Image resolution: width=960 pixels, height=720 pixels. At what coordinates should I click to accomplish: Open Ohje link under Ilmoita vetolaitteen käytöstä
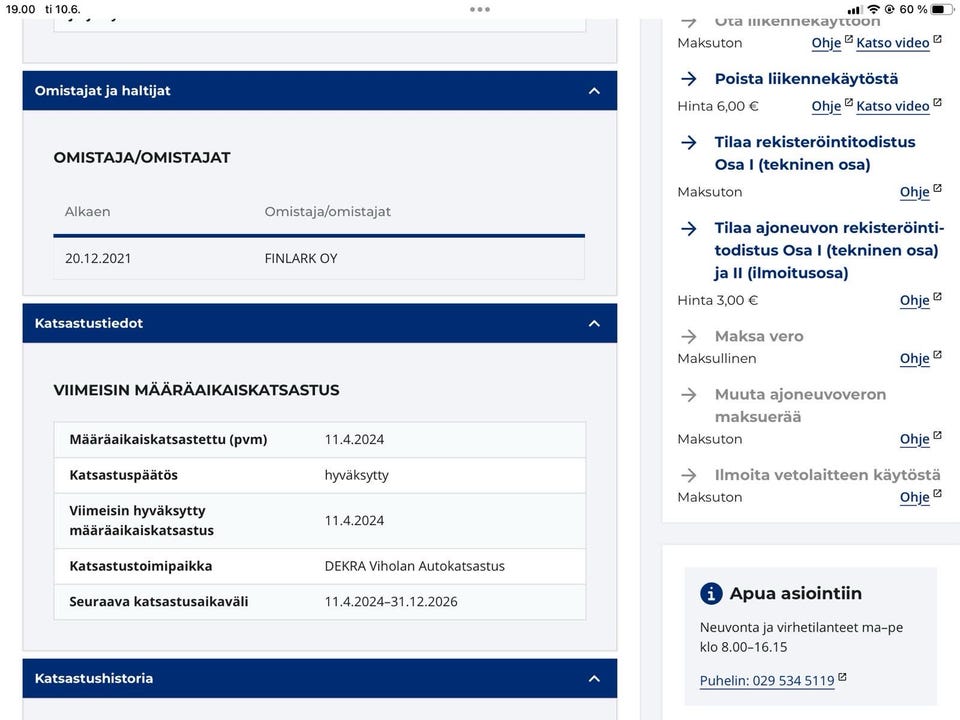click(x=914, y=497)
